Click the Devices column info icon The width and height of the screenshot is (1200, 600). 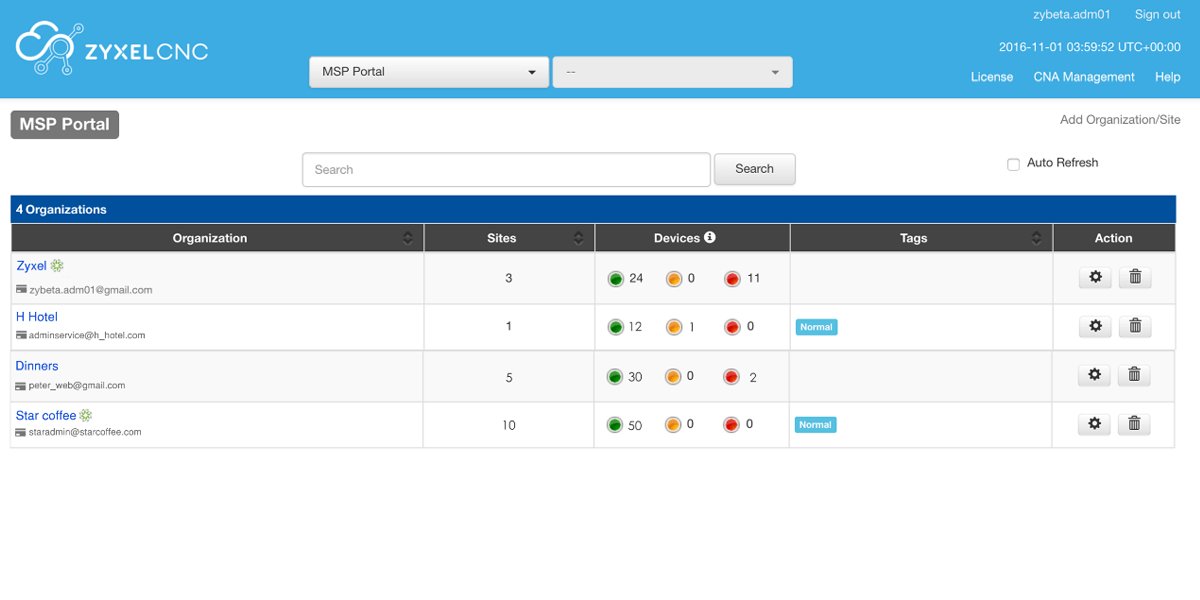(x=710, y=237)
